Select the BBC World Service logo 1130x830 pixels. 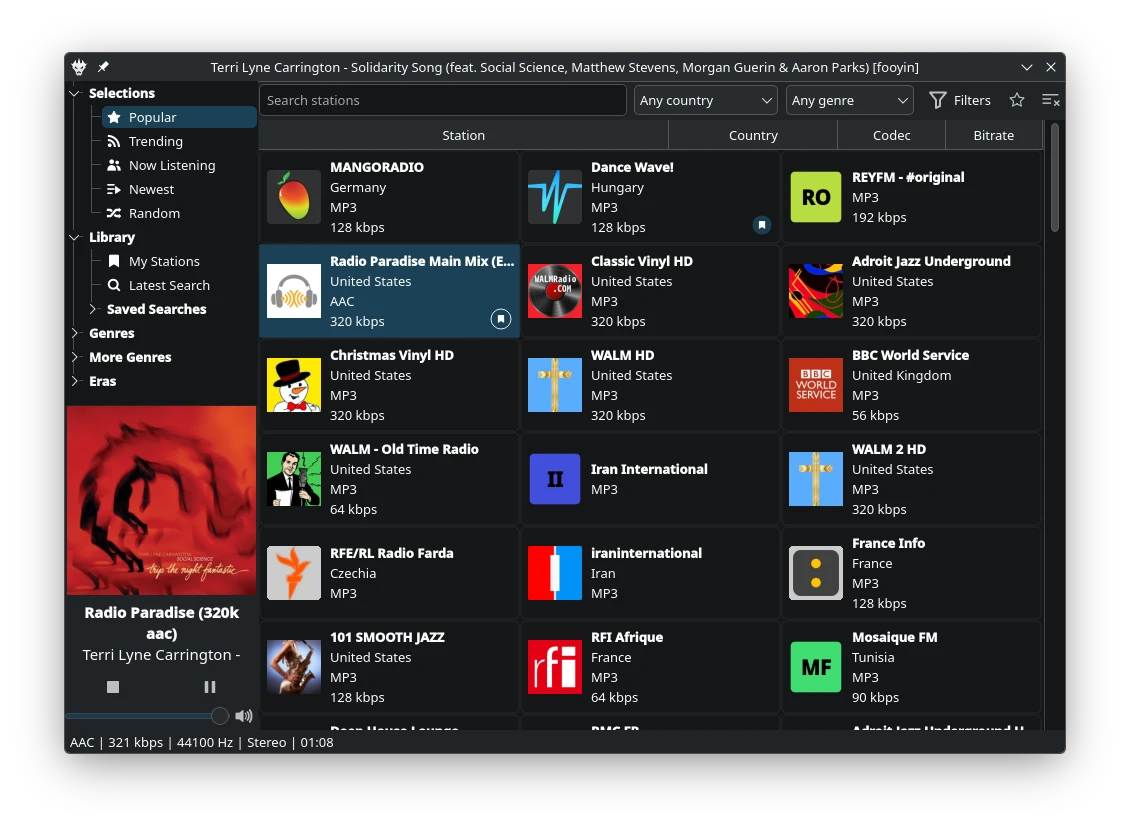coord(816,385)
